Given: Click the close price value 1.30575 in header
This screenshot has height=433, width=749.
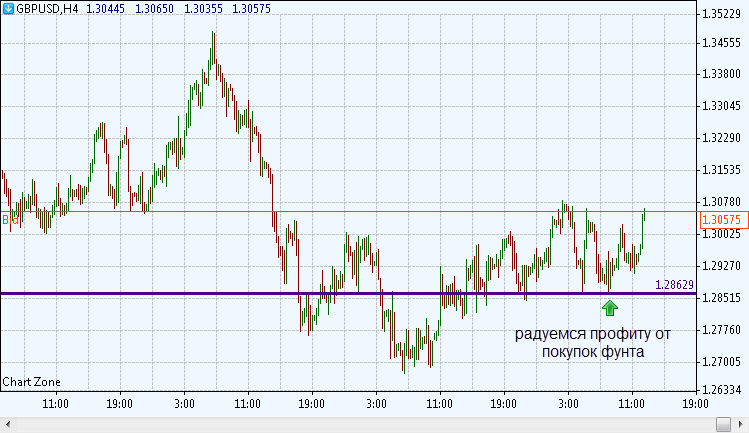Looking at the screenshot, I should pos(251,9).
